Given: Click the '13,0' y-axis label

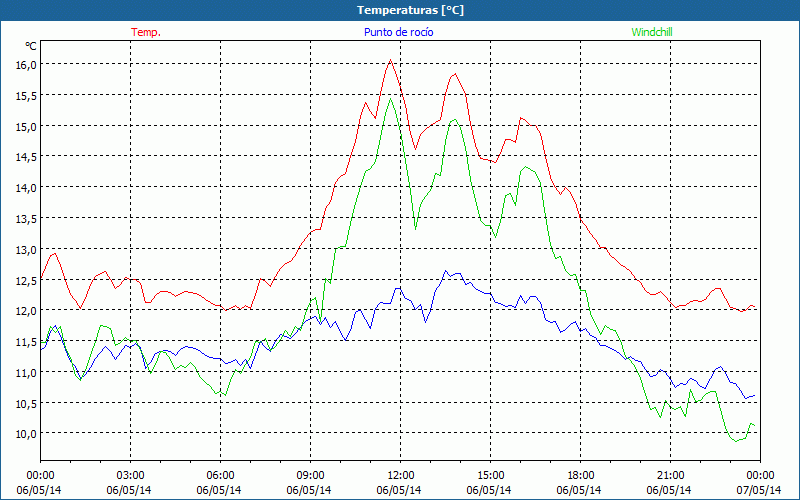Looking at the screenshot, I should pyautogui.click(x=26, y=249).
